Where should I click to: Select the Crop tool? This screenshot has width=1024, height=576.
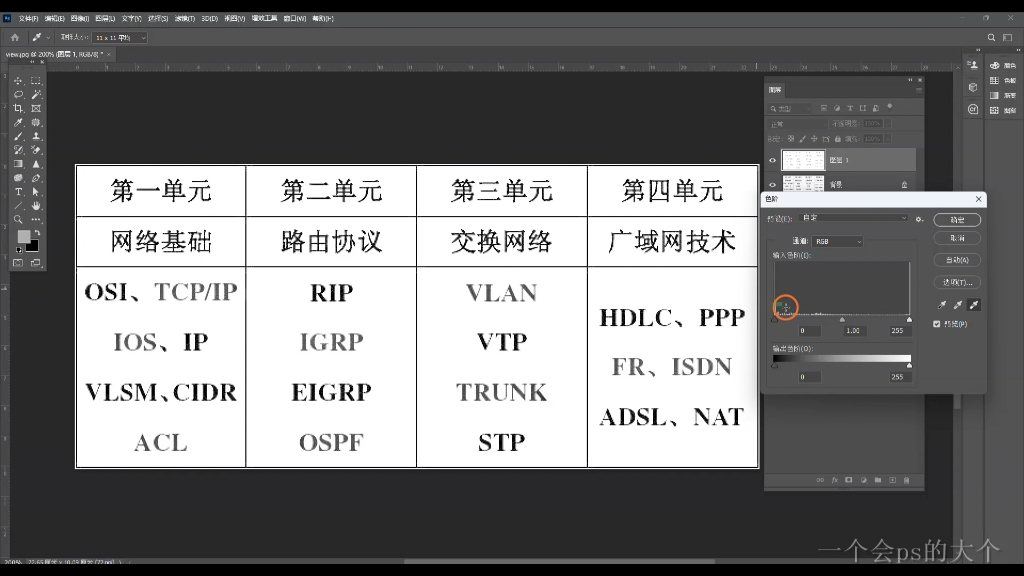pyautogui.click(x=18, y=108)
